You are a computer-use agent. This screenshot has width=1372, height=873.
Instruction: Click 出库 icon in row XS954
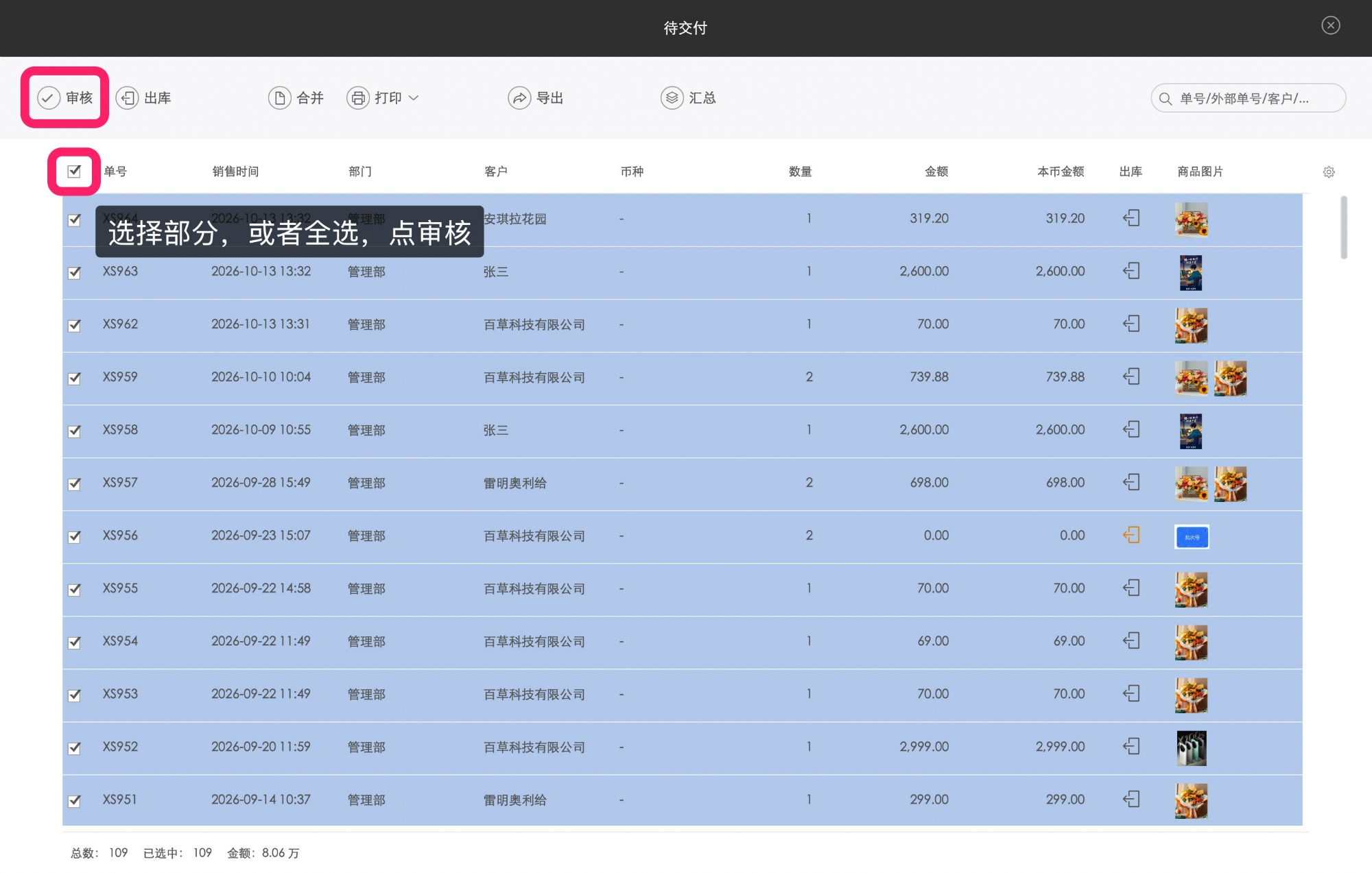pos(1131,641)
